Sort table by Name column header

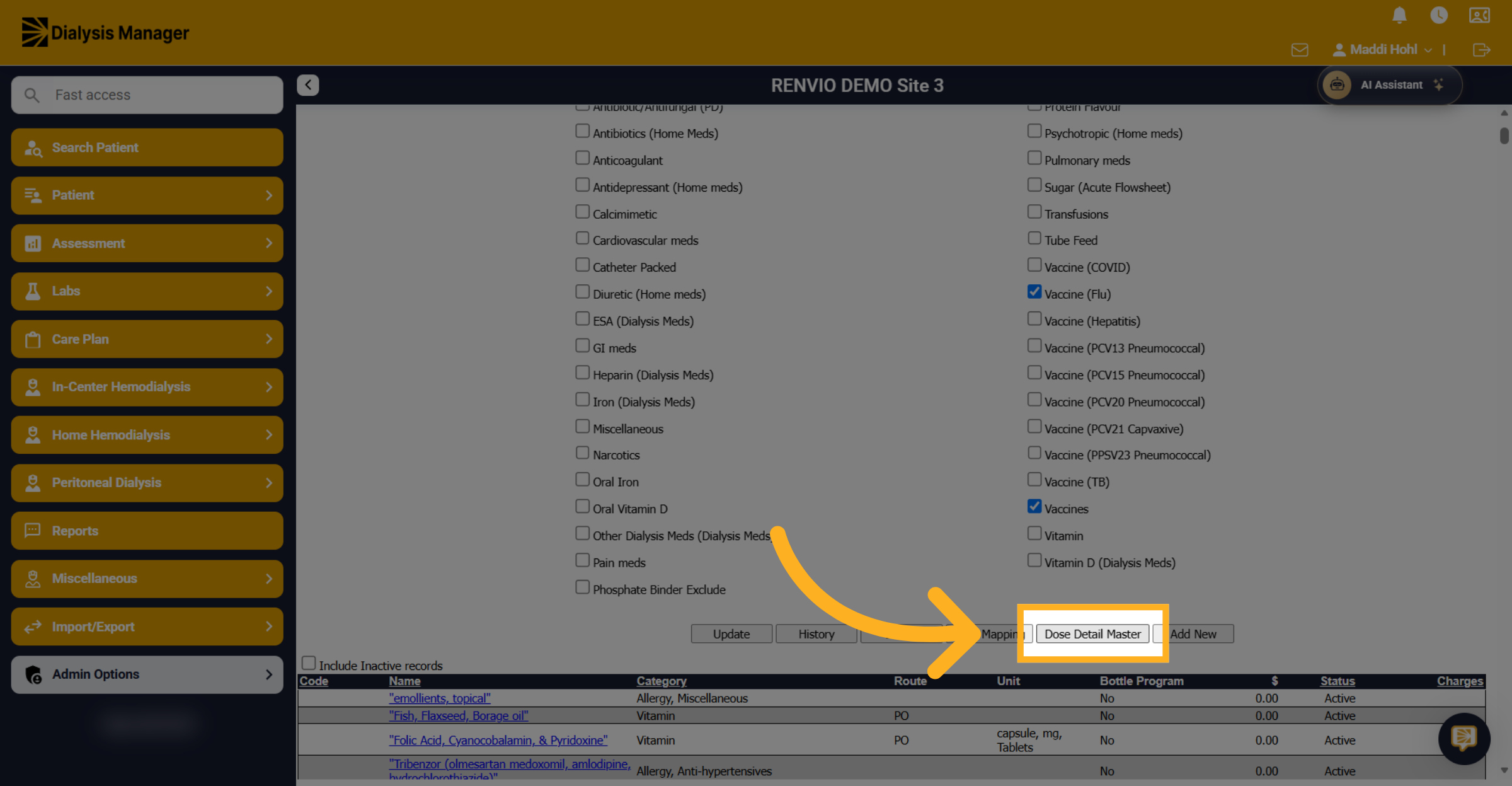[404, 681]
